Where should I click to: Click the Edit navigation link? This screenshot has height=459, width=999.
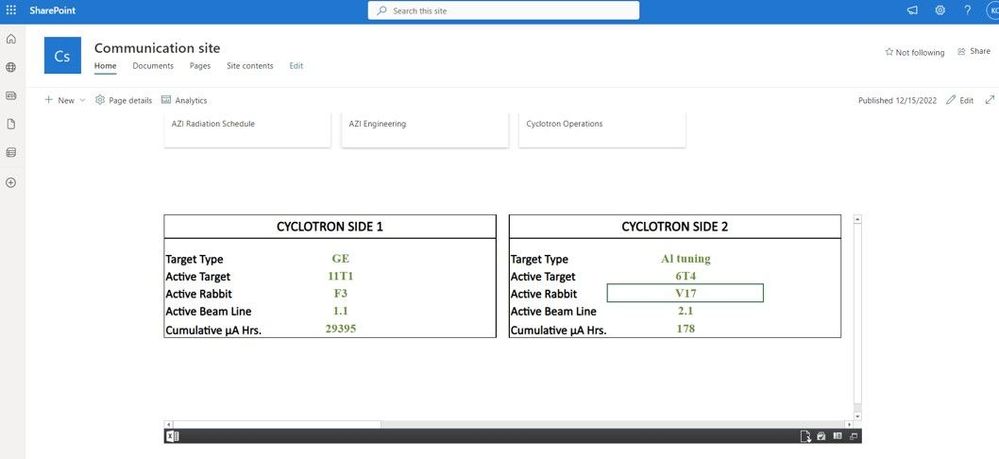click(x=296, y=66)
